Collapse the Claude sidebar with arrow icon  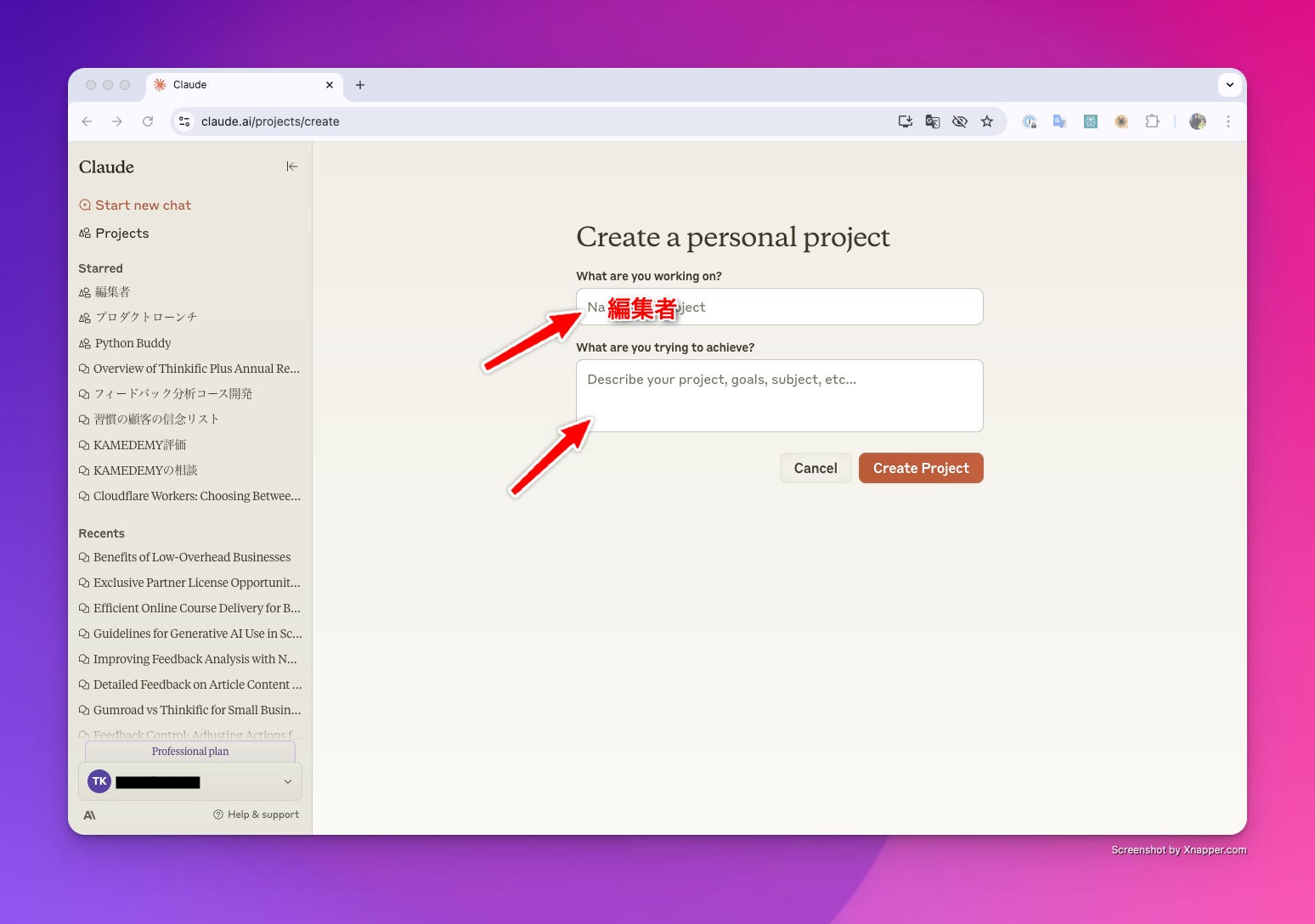291,166
